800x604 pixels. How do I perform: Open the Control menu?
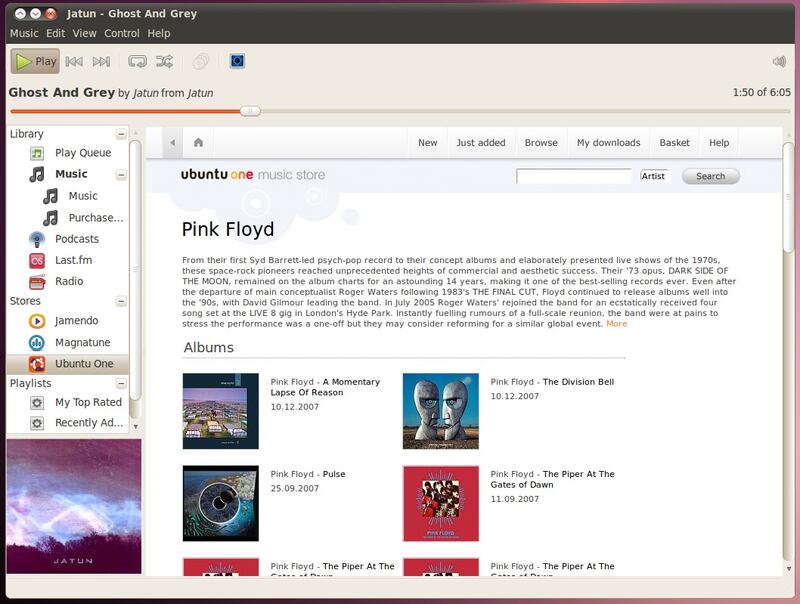click(122, 33)
